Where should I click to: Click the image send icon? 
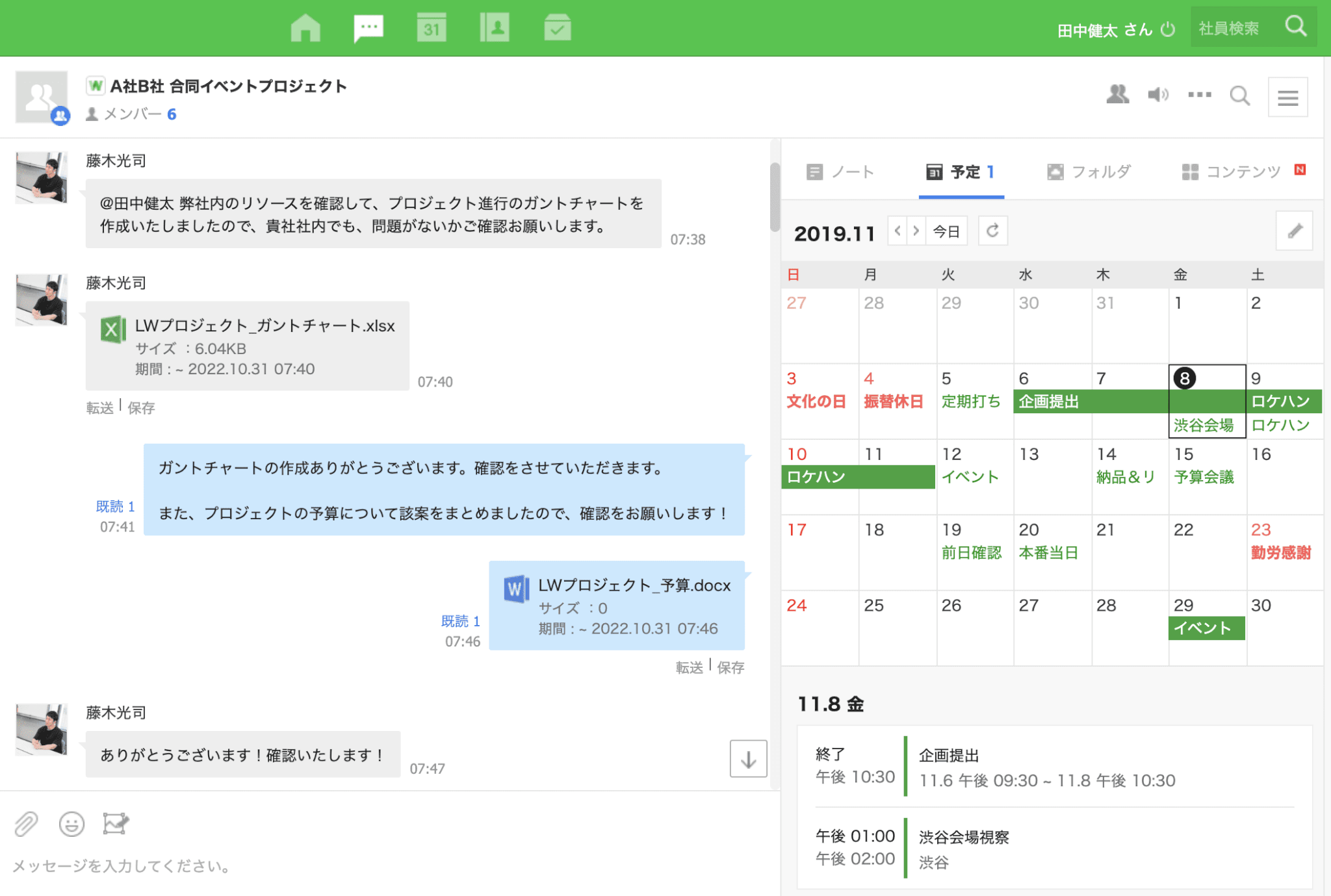[116, 824]
